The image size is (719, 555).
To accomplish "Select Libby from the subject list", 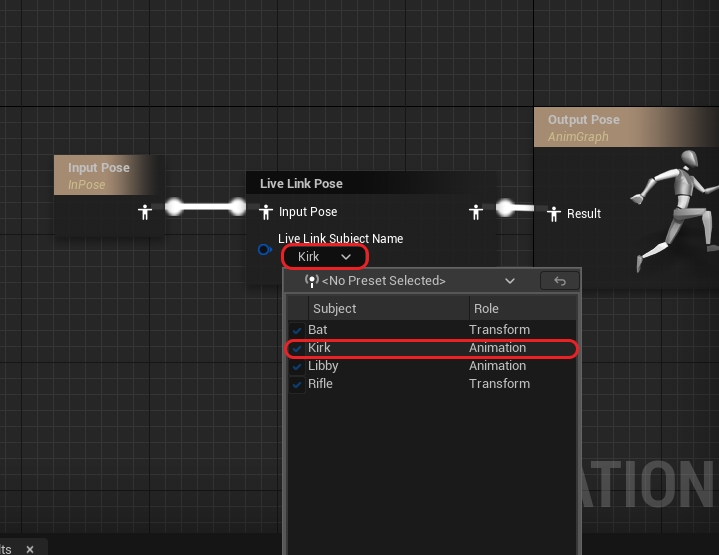I will coord(323,366).
